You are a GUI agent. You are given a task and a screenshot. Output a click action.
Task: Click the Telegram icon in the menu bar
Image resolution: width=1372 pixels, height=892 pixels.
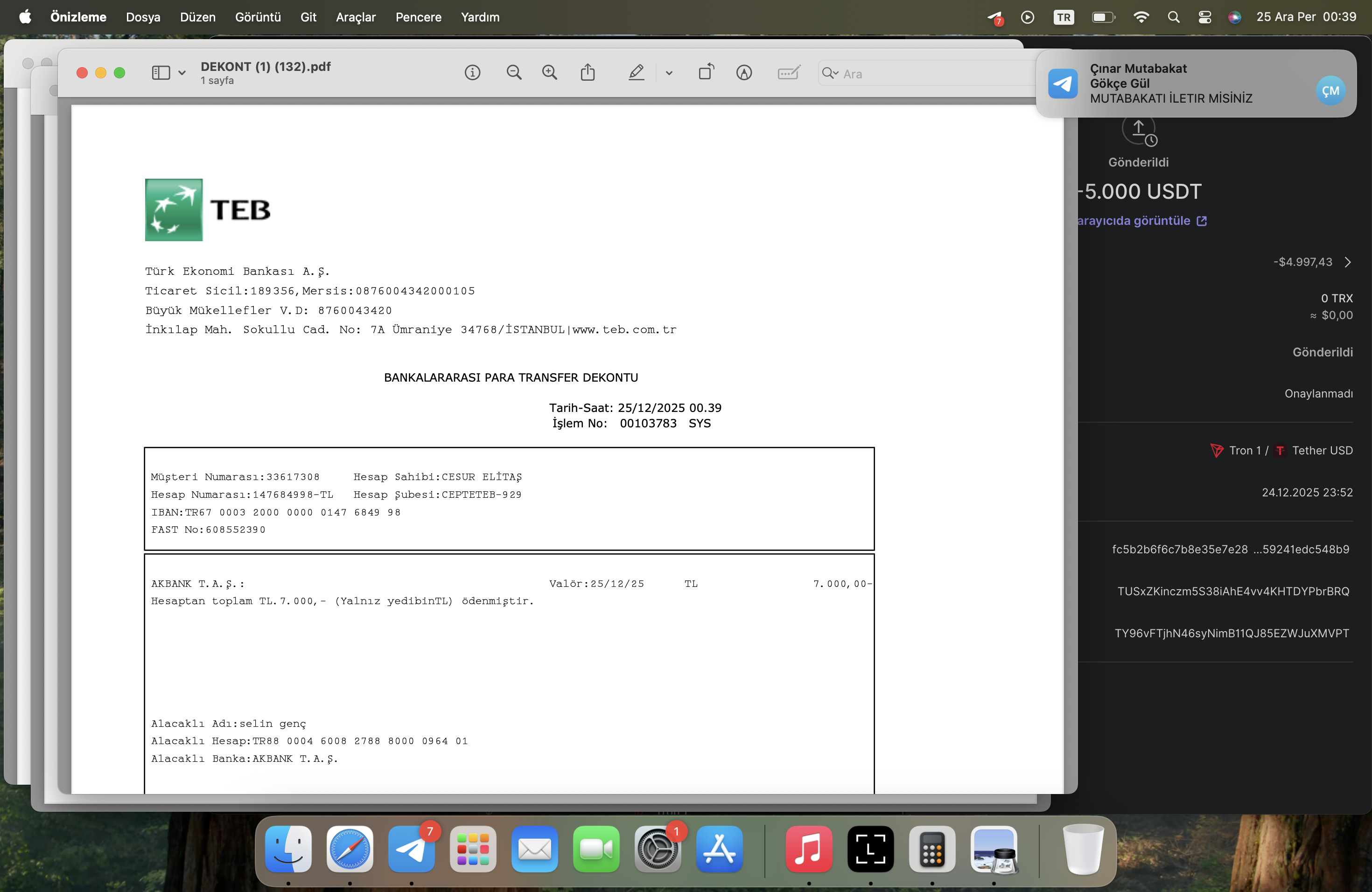[995, 18]
